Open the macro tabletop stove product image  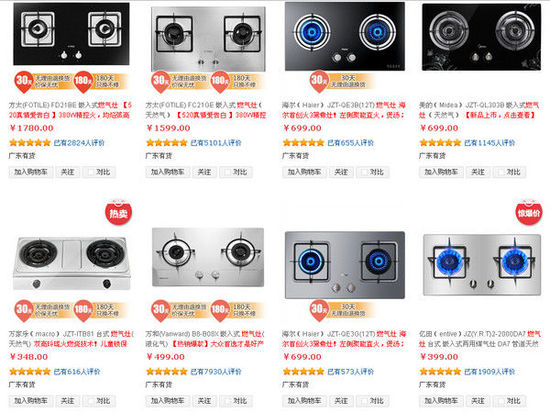pos(72,263)
